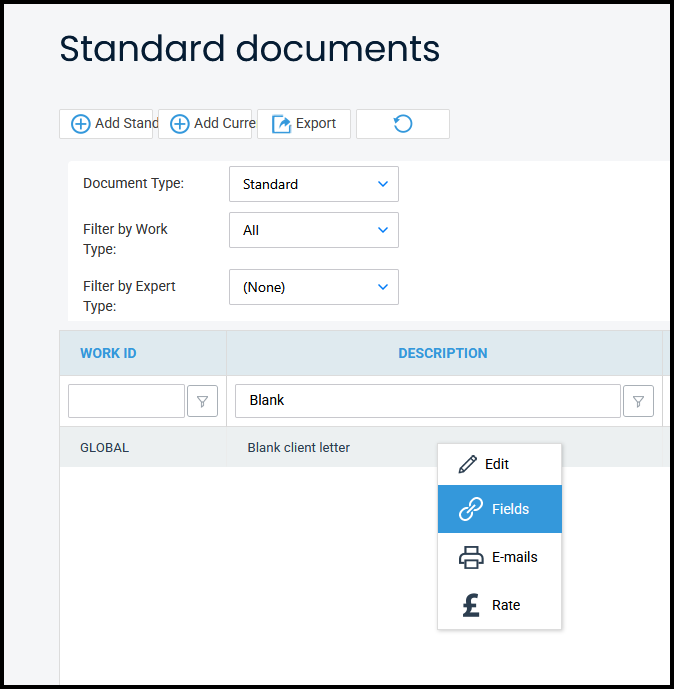Click the Export arrow icon
674x689 pixels.
click(282, 124)
